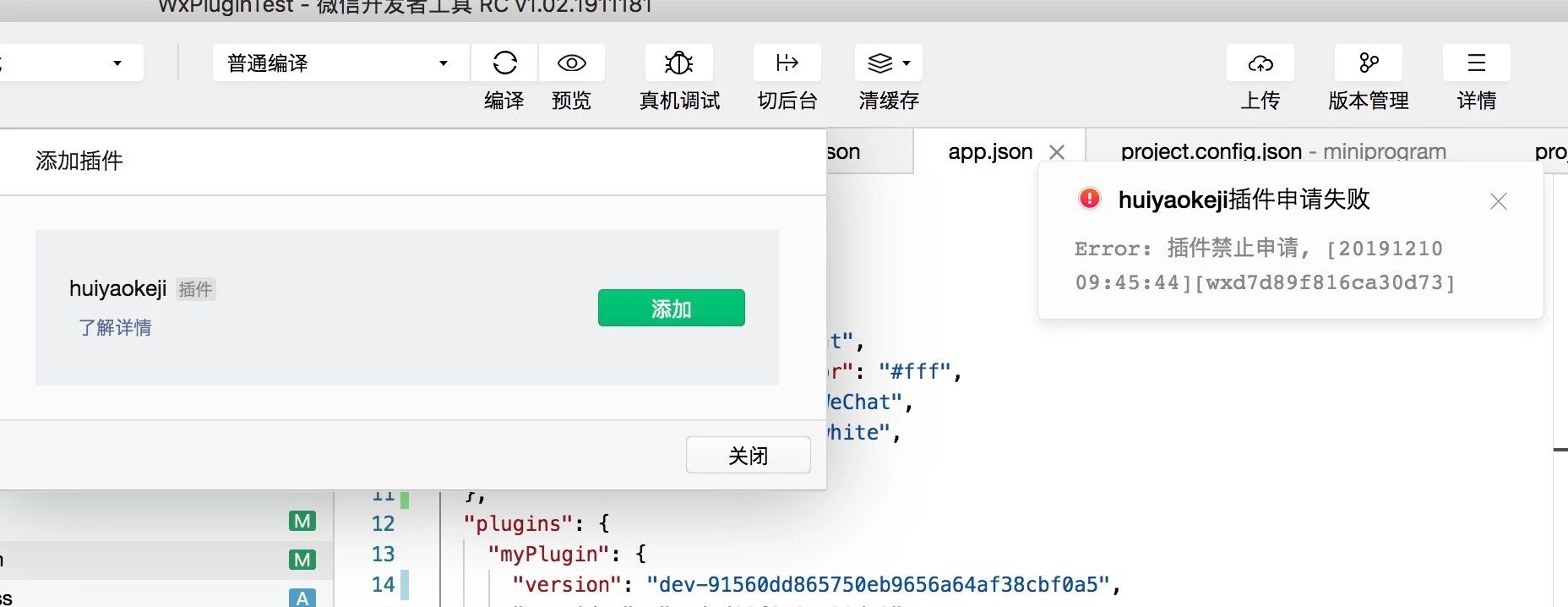Screen dimensions: 1568x607
Task: Start real device debugging bug icon
Action: (679, 63)
